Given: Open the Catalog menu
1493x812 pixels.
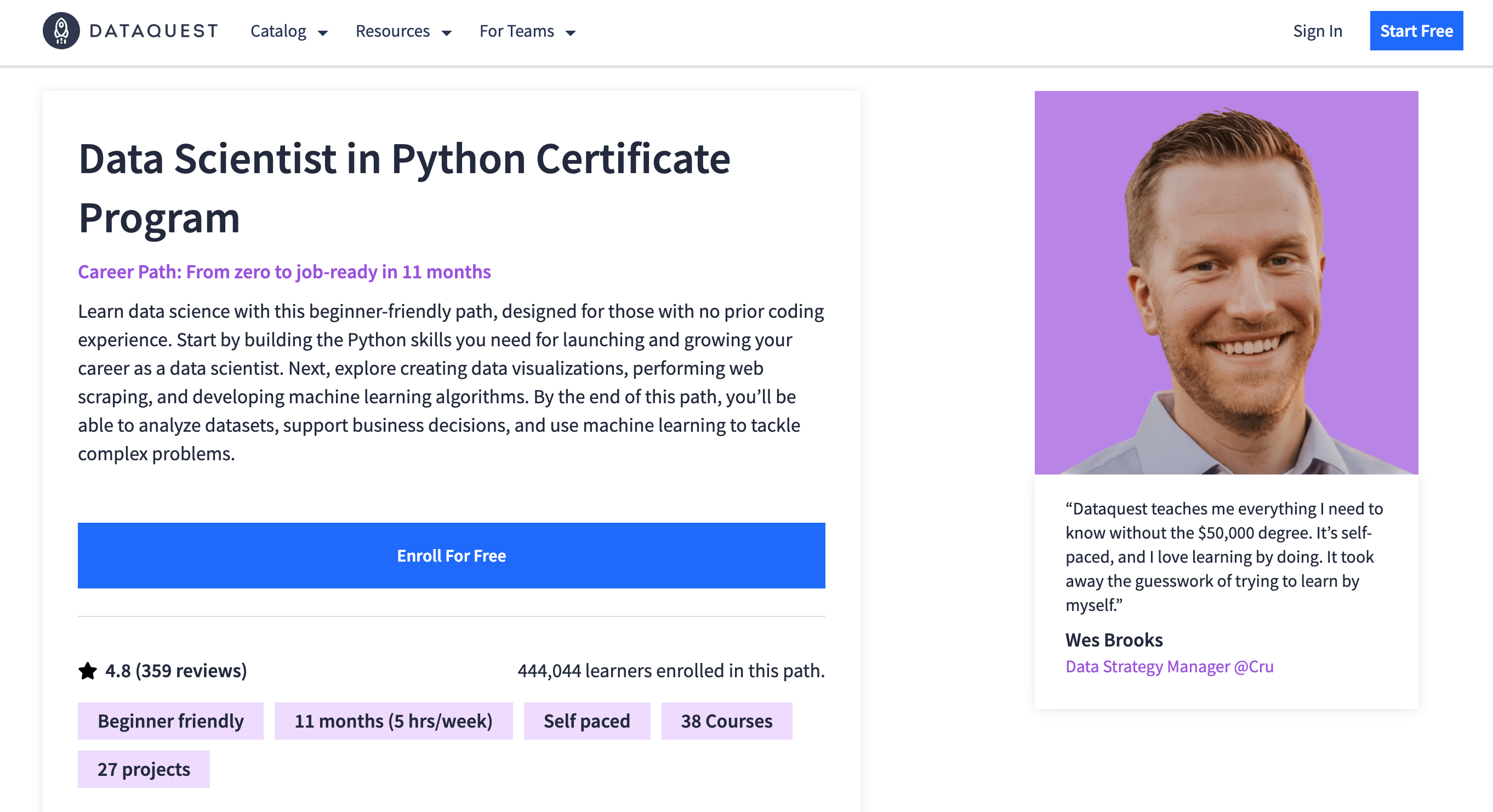Looking at the screenshot, I should tap(278, 31).
